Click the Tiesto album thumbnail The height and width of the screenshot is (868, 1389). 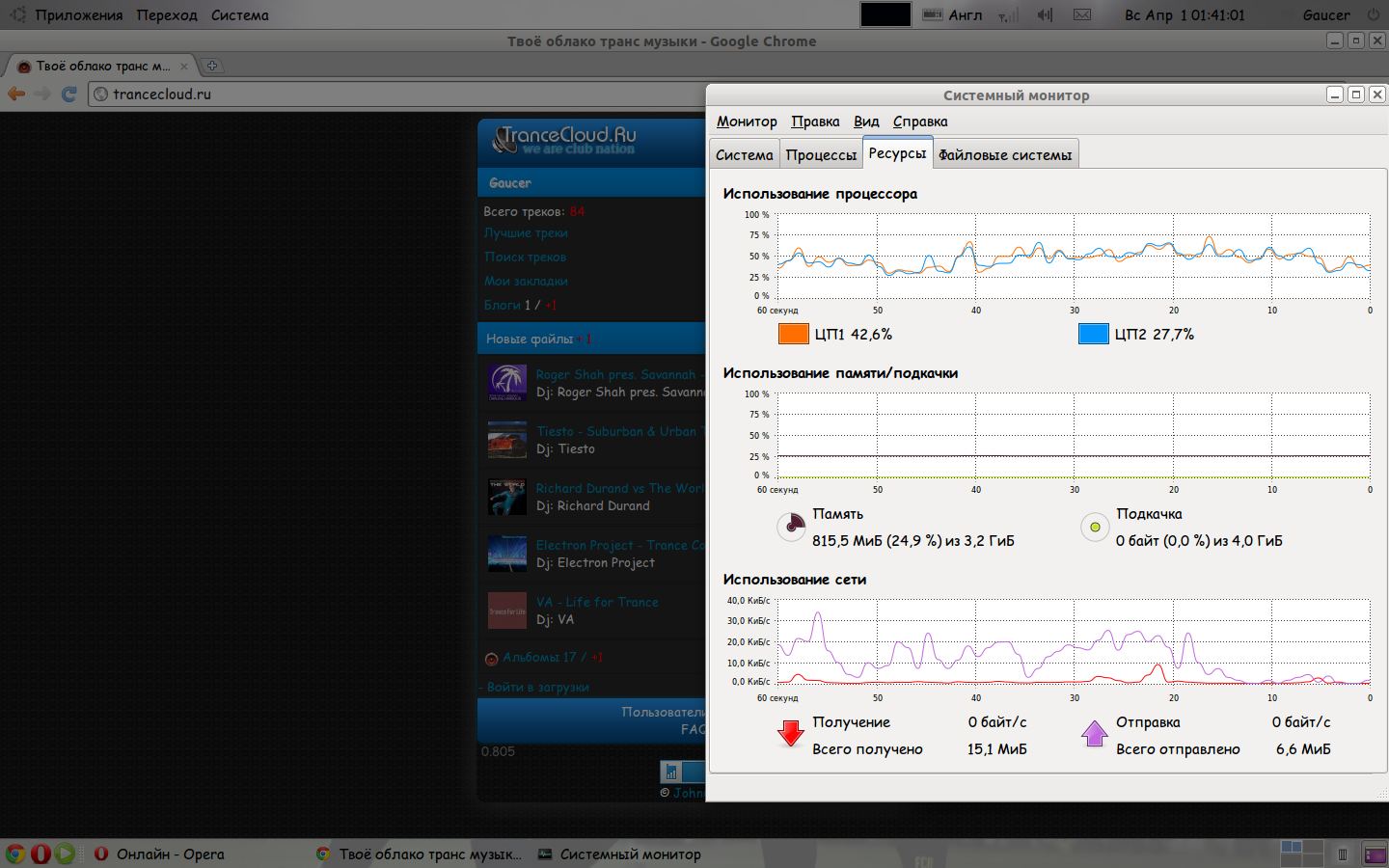pos(507,440)
